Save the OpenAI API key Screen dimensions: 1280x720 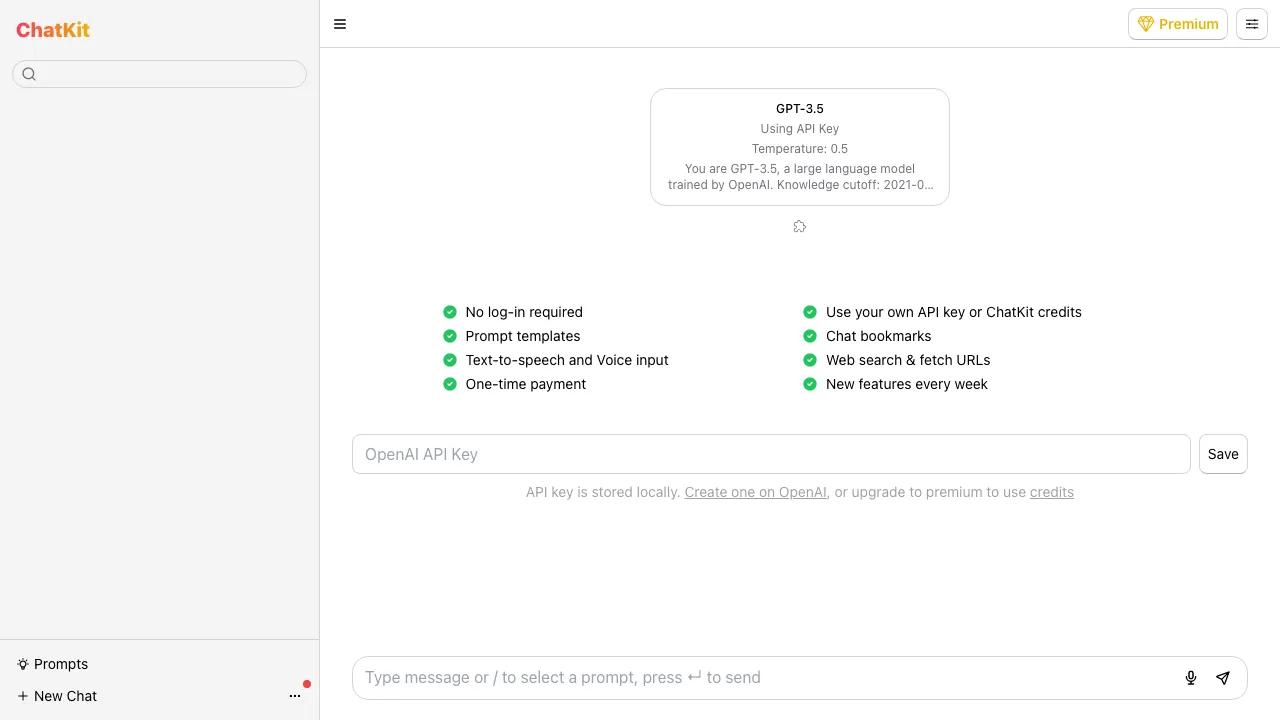[1223, 454]
